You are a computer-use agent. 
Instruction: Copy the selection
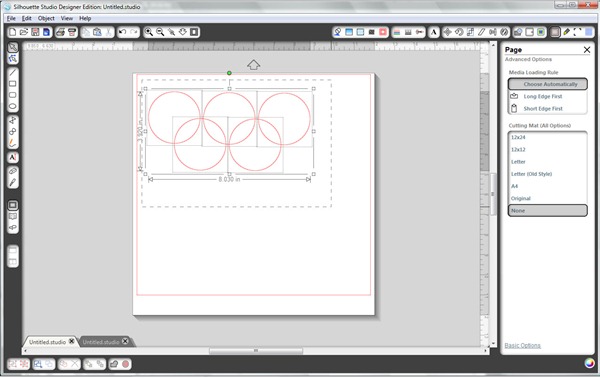click(x=86, y=32)
